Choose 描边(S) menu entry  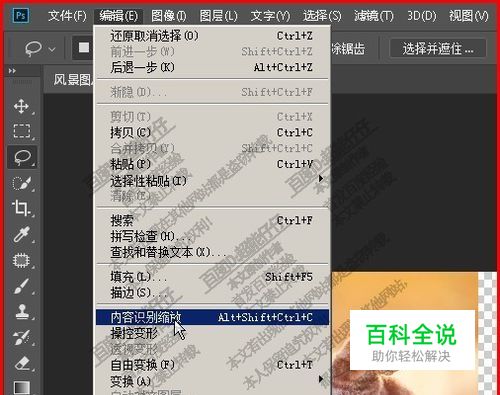tap(212, 293)
